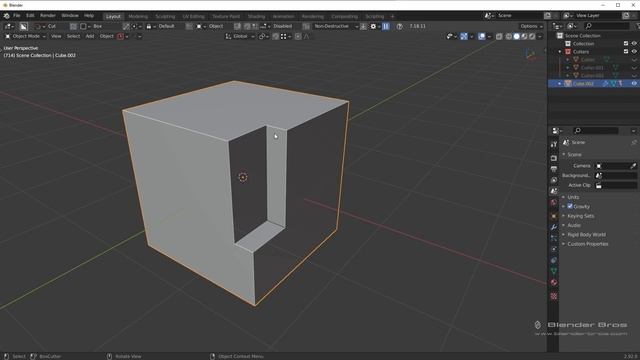The image size is (640, 360).
Task: Open the Options dropdown in header
Action: (531, 26)
